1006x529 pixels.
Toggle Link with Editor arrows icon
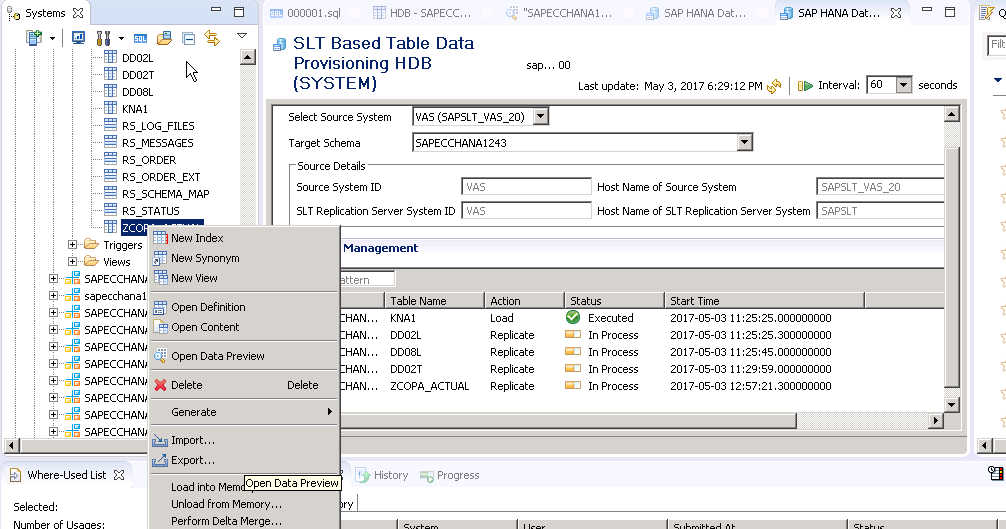pos(212,38)
